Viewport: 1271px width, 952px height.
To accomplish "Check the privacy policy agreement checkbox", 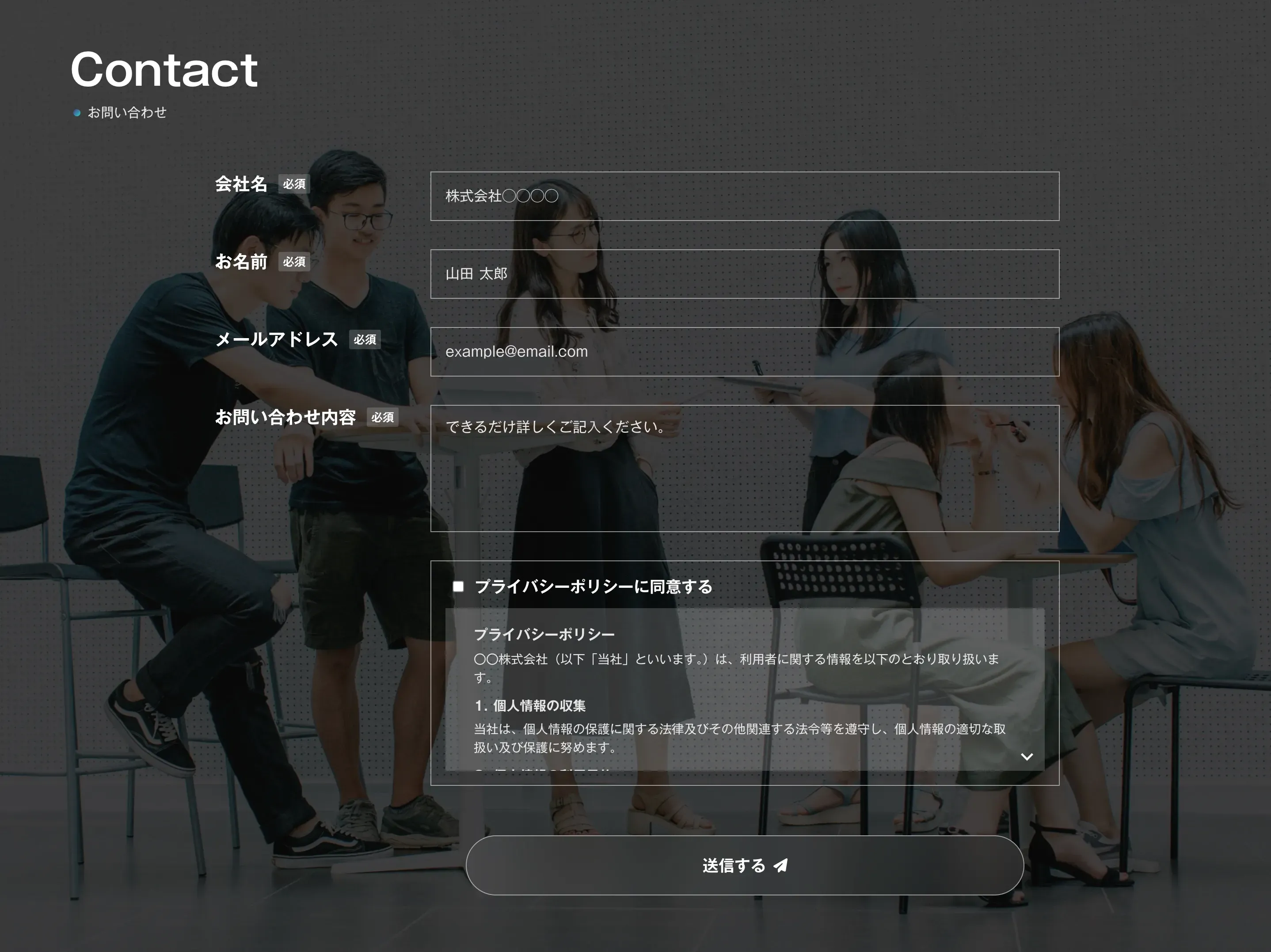I will [458, 586].
